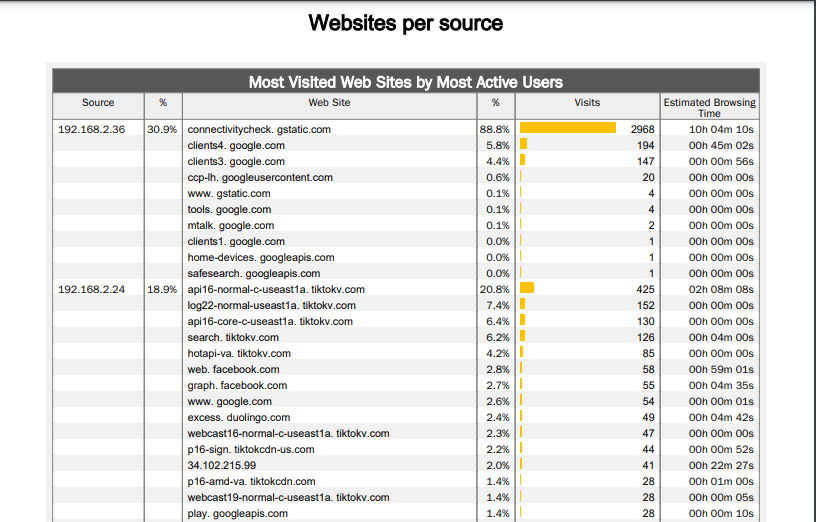Click the 18.9% source percentage
This screenshot has height=522, width=816.
pyautogui.click(x=162, y=289)
